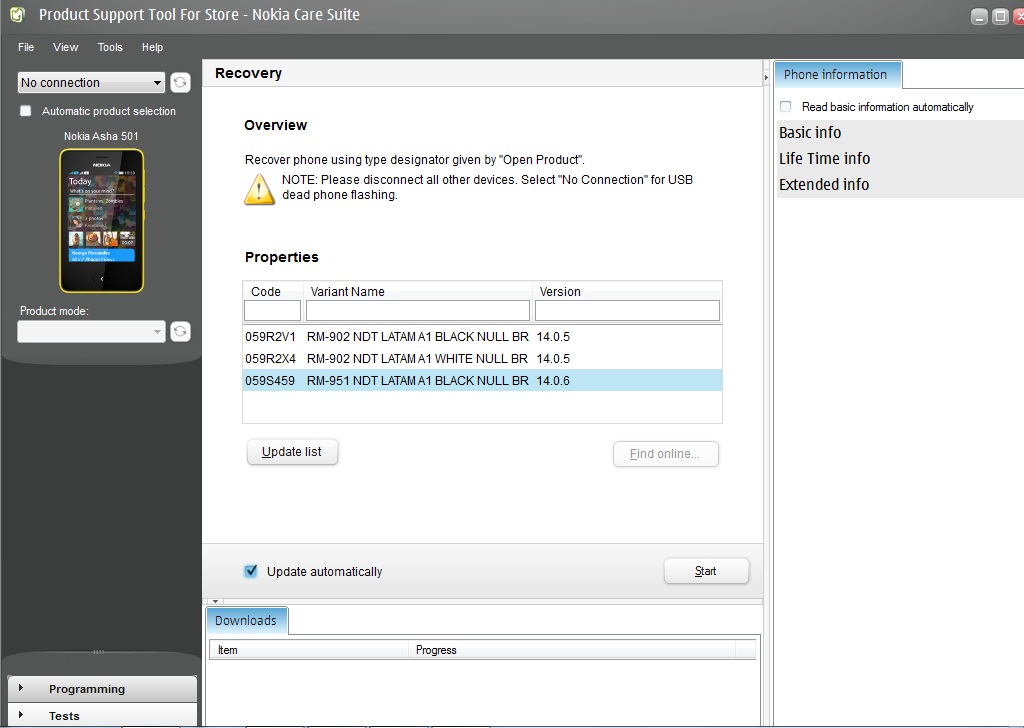
Task: Click the Version filter field
Action: coord(627,310)
